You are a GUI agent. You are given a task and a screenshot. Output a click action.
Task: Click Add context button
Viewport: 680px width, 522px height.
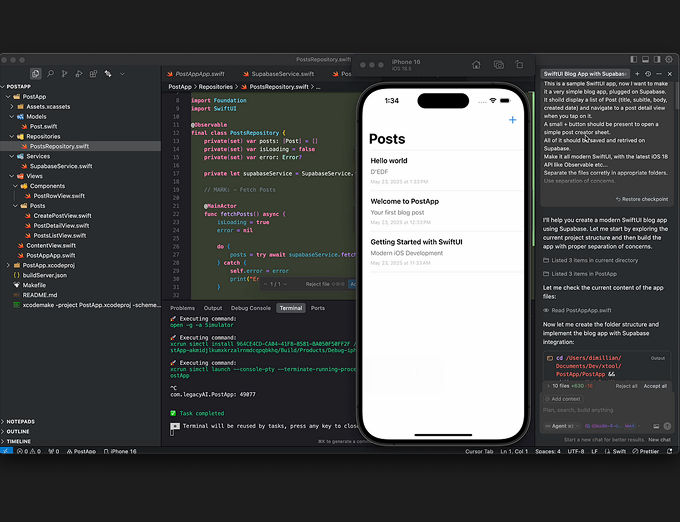563,399
